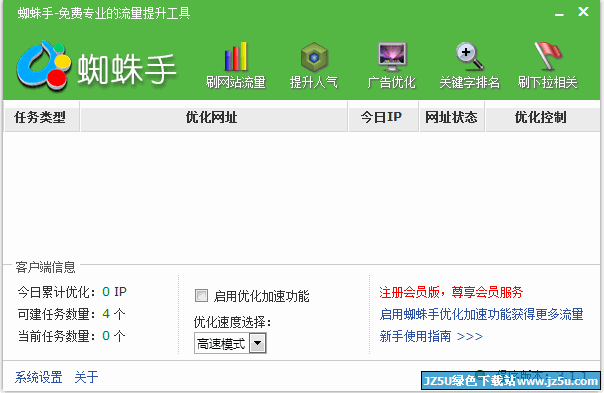Click the 网址状态 column header

click(451, 117)
